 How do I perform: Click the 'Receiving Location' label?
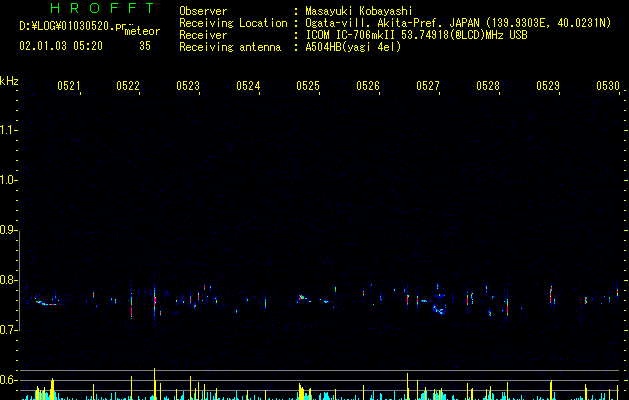pos(233,23)
